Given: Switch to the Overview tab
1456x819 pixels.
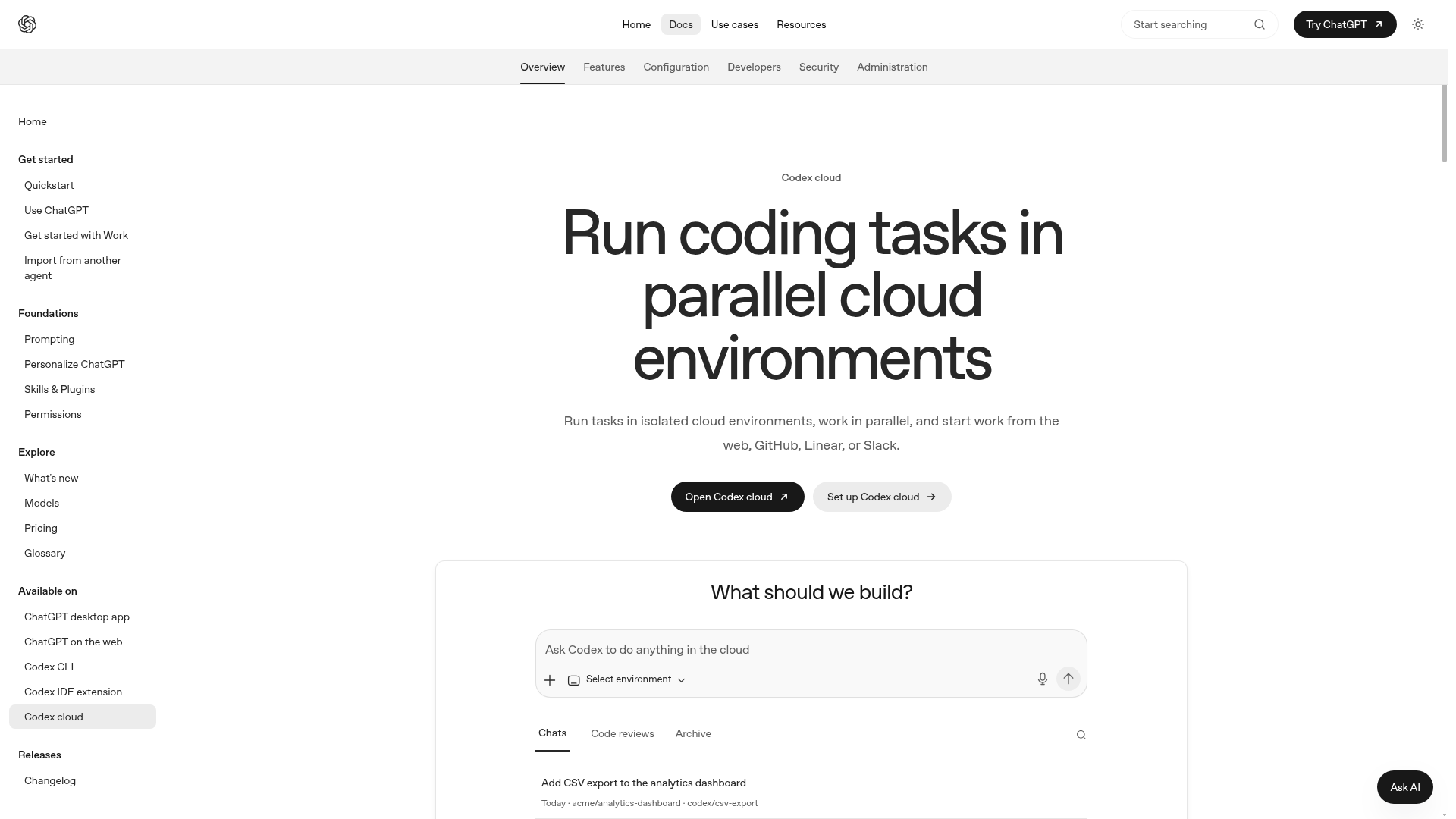Looking at the screenshot, I should pyautogui.click(x=542, y=67).
